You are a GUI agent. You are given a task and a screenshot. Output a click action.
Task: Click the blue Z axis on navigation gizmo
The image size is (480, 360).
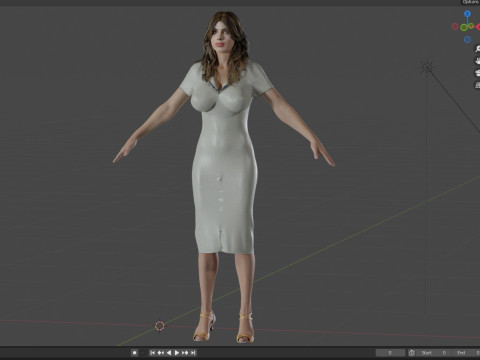[x=467, y=14]
